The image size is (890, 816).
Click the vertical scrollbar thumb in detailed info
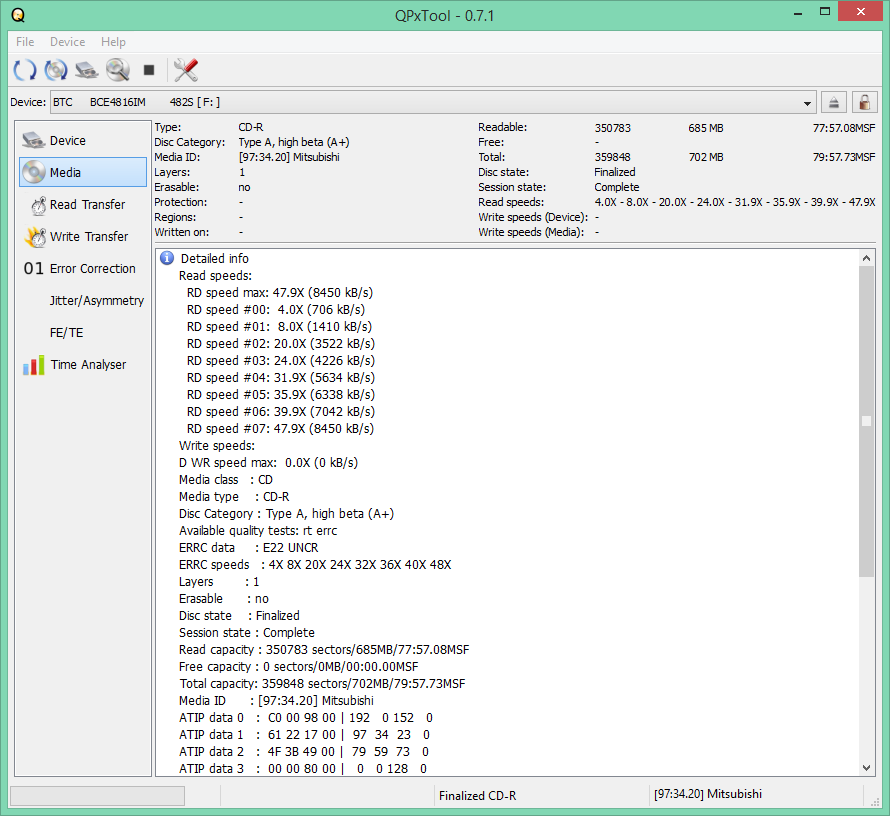point(866,422)
